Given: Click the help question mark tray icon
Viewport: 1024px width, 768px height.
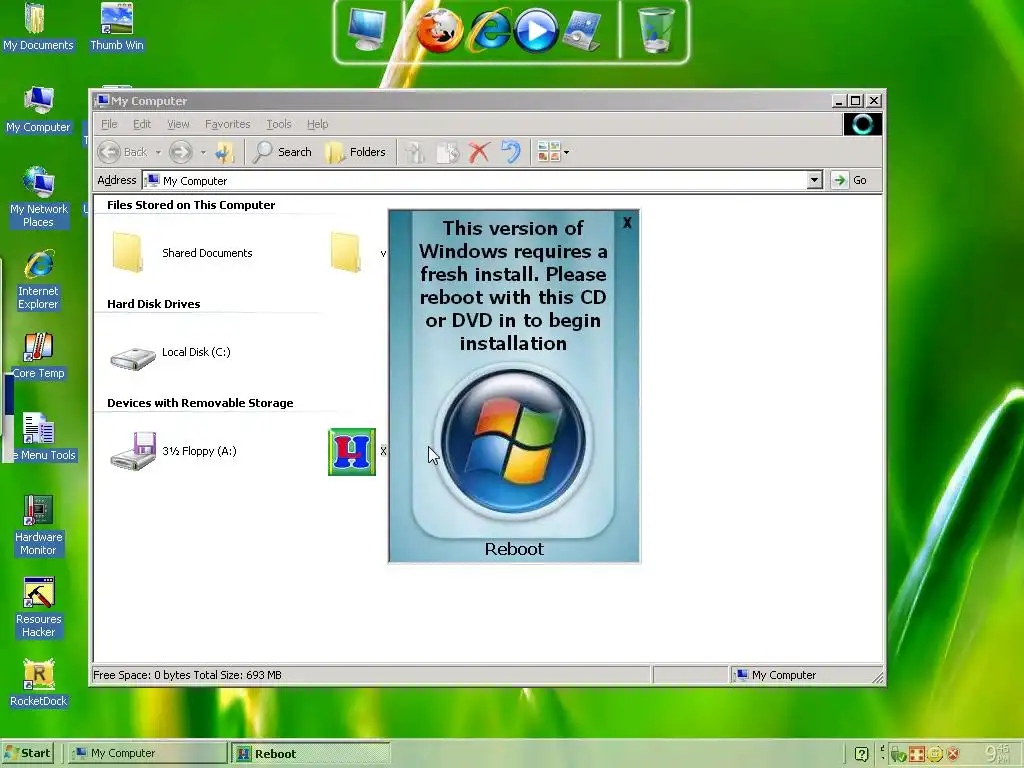Looking at the screenshot, I should (861, 754).
